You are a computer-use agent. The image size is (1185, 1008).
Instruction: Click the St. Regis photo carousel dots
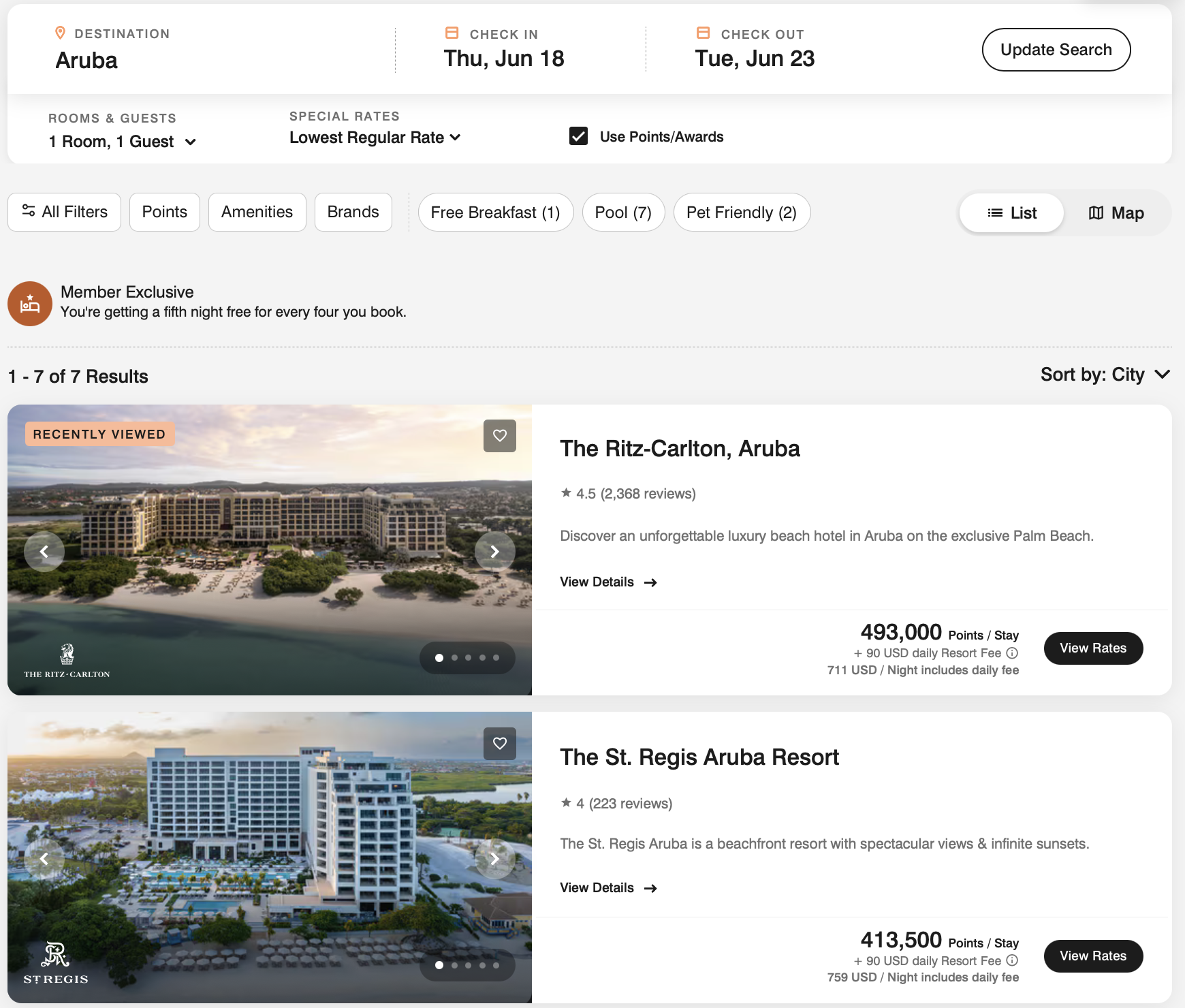tap(467, 965)
